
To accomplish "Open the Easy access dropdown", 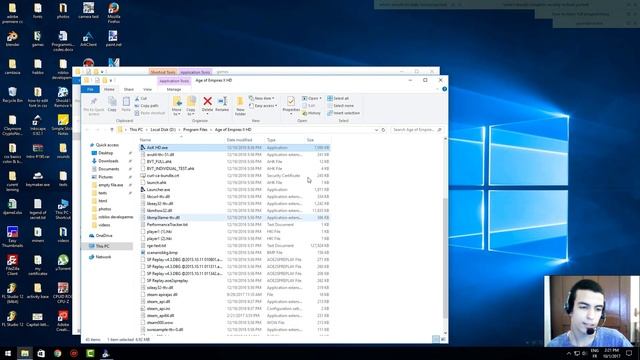I will [x=263, y=106].
